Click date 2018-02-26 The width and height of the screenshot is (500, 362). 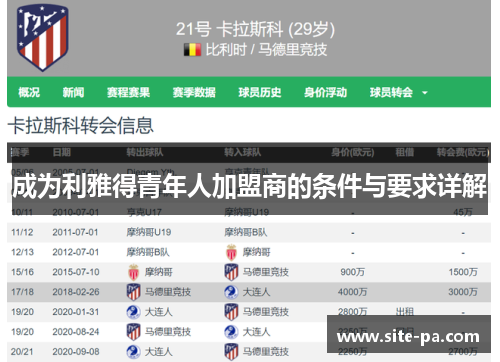coord(76,292)
